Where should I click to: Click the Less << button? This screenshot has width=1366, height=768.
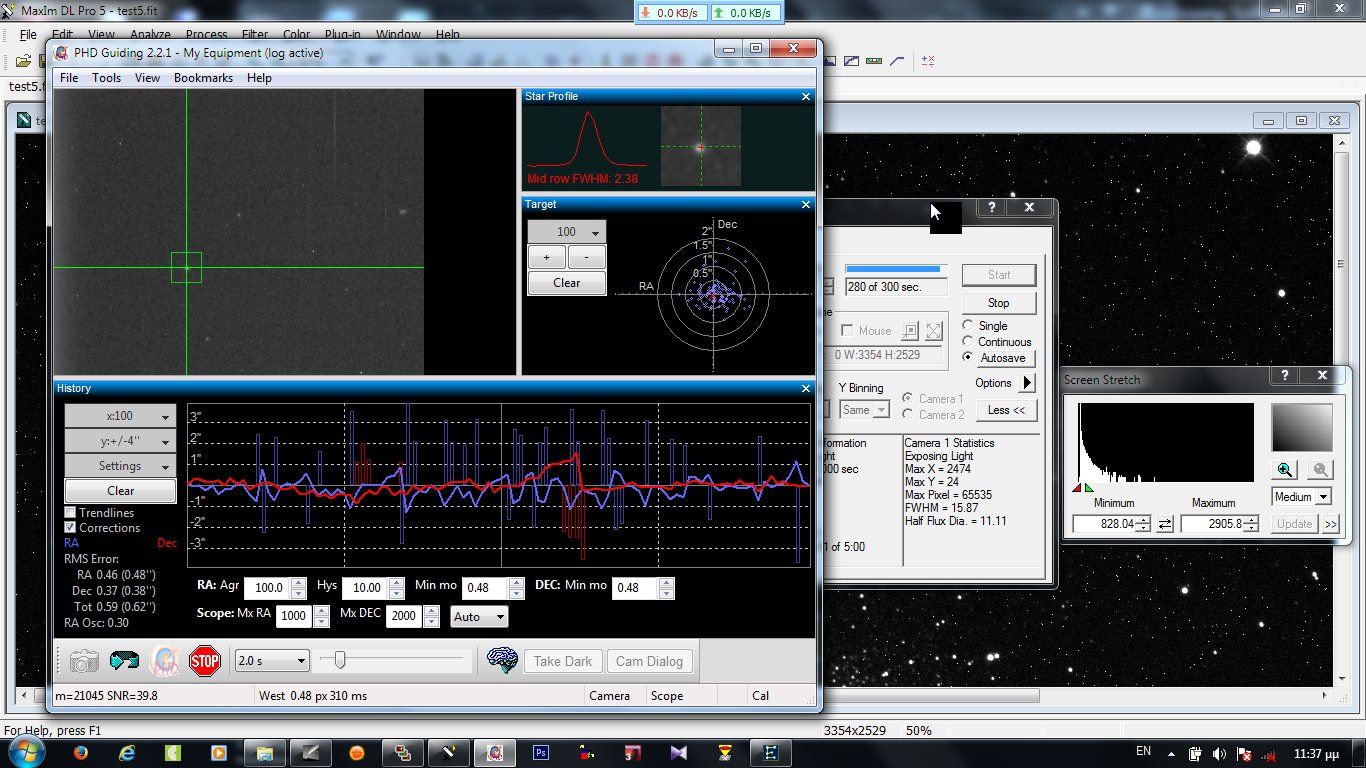point(1005,410)
